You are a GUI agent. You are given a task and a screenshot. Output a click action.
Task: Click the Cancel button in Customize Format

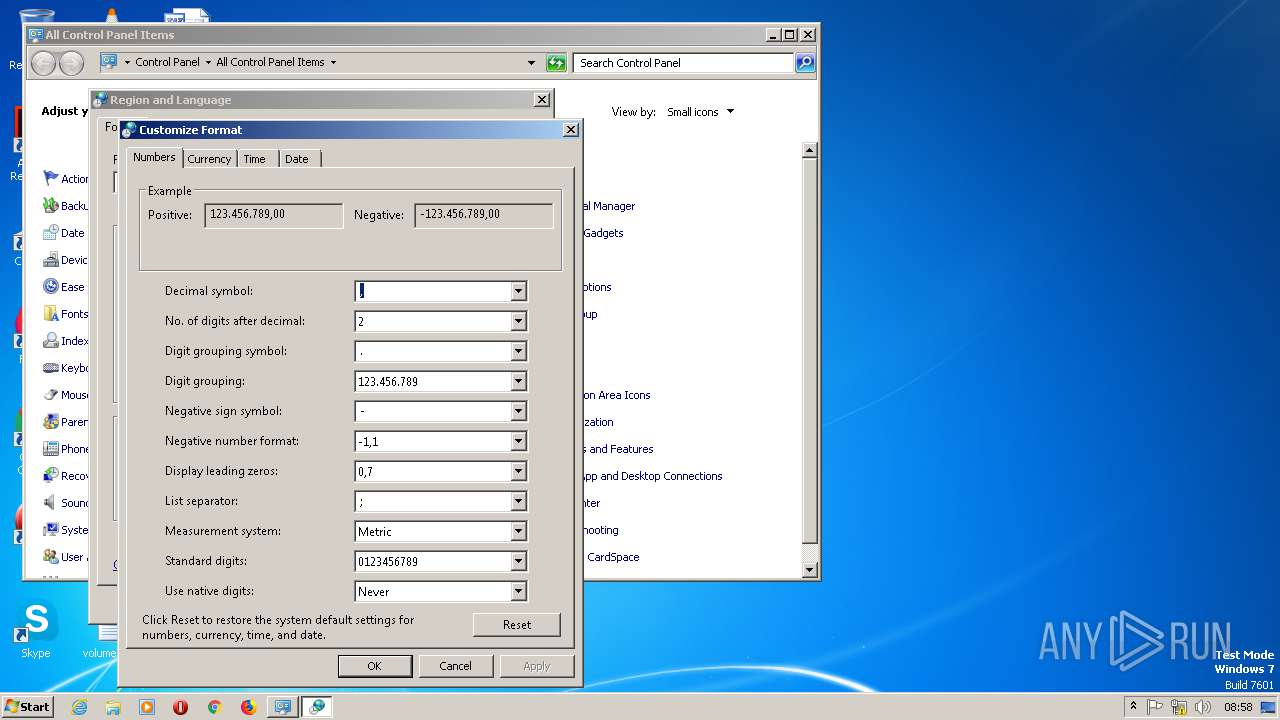455,666
